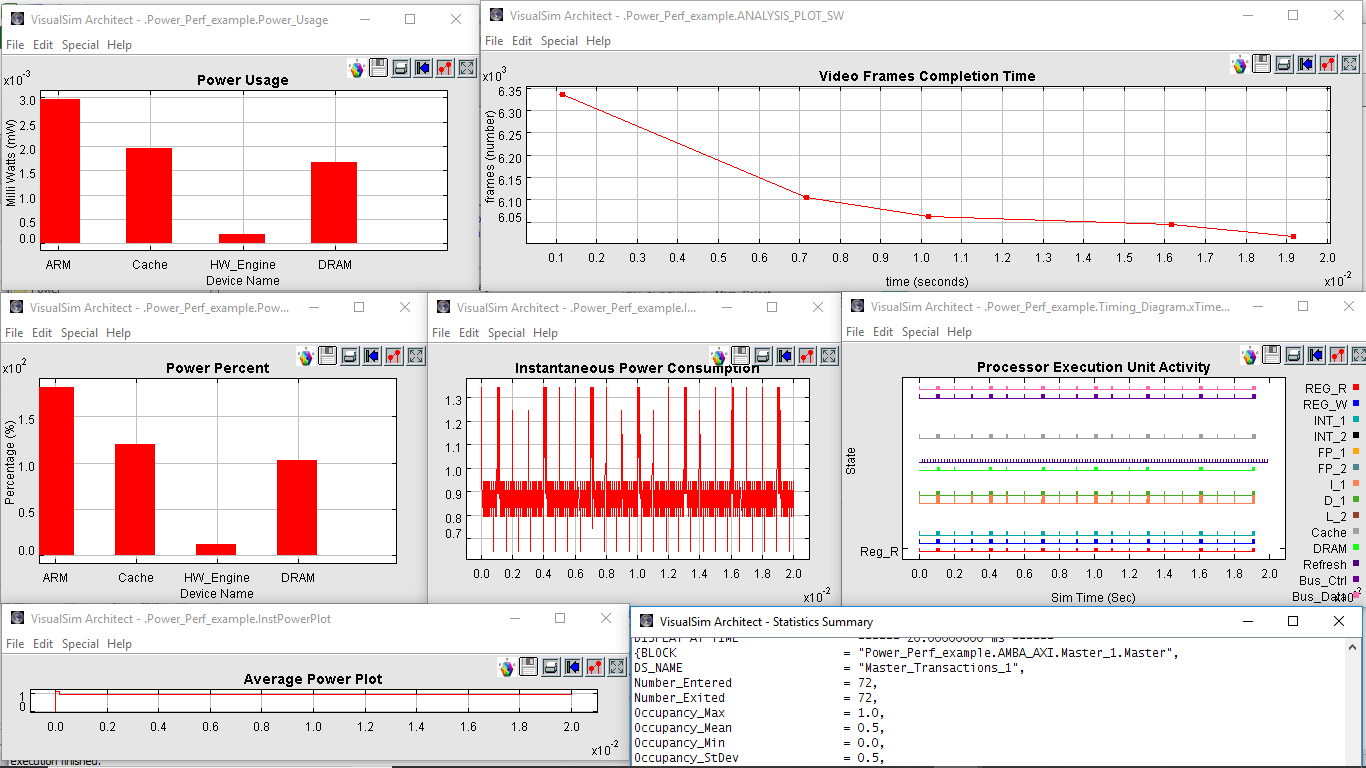Reset axes in the Power Percent plot

(x=372, y=356)
